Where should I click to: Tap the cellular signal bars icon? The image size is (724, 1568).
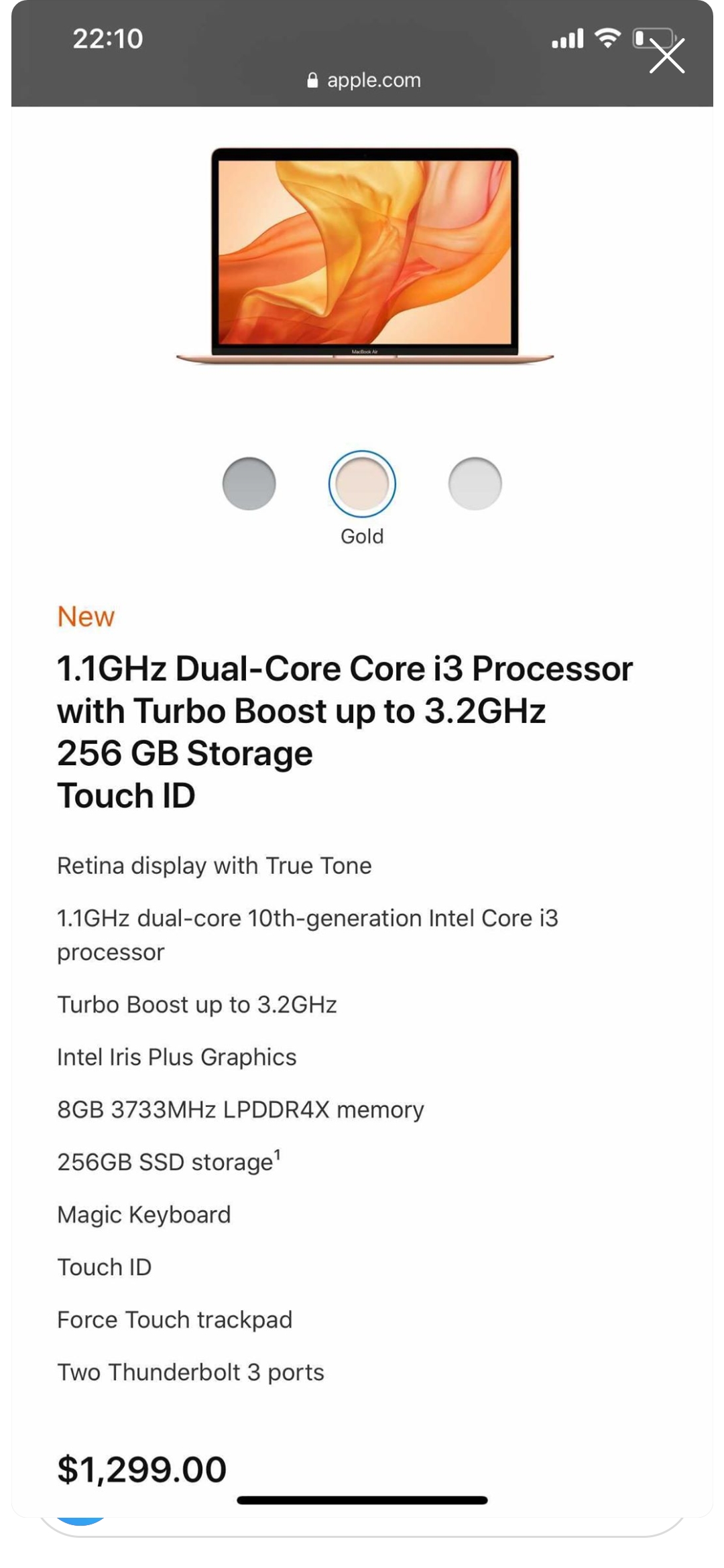(x=567, y=39)
